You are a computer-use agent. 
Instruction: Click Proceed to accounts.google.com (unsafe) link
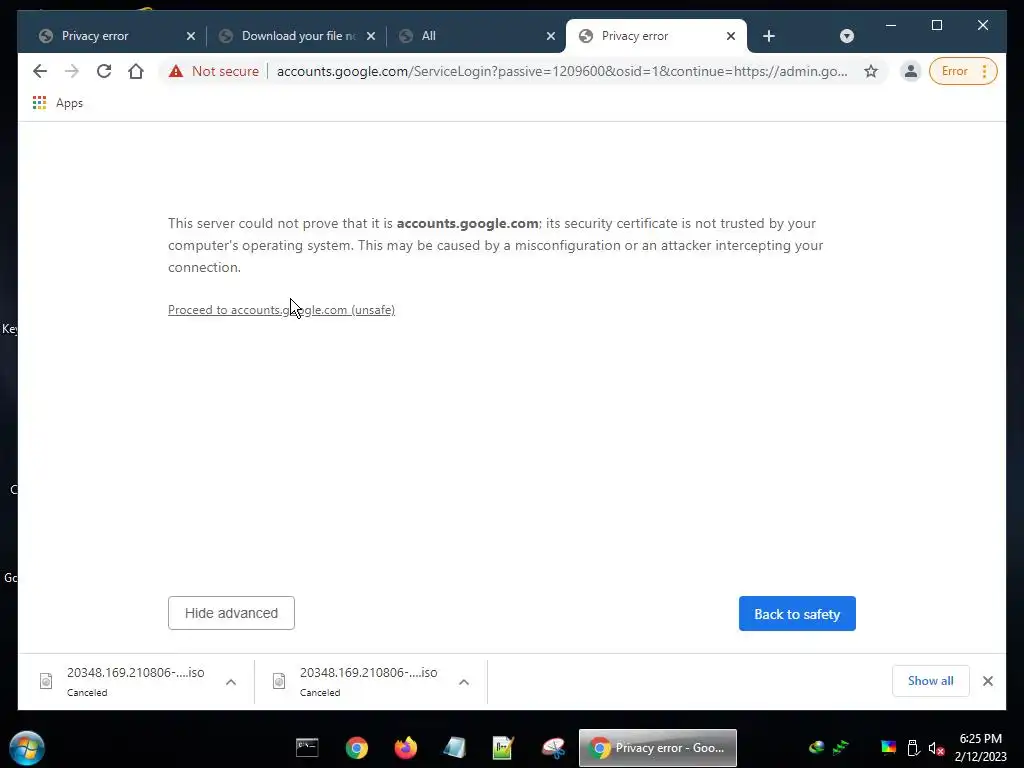click(x=281, y=310)
